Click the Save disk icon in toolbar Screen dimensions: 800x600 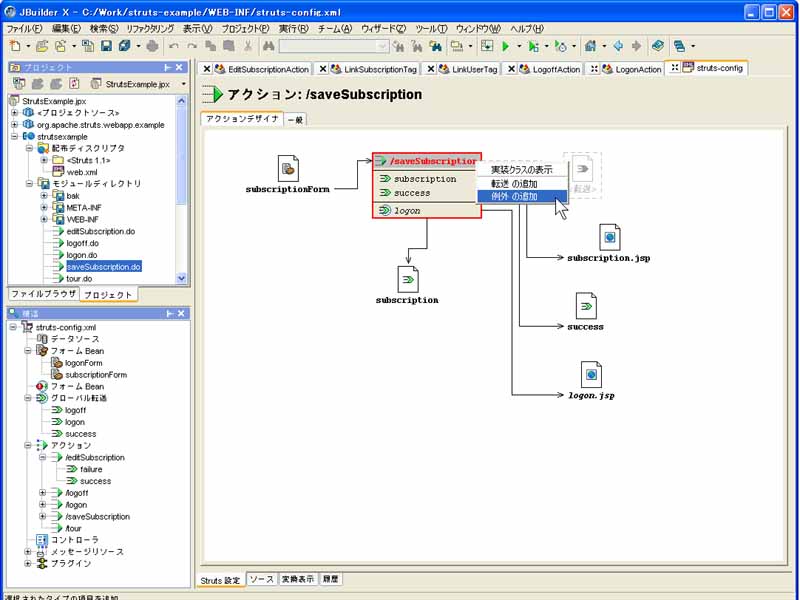[x=106, y=46]
